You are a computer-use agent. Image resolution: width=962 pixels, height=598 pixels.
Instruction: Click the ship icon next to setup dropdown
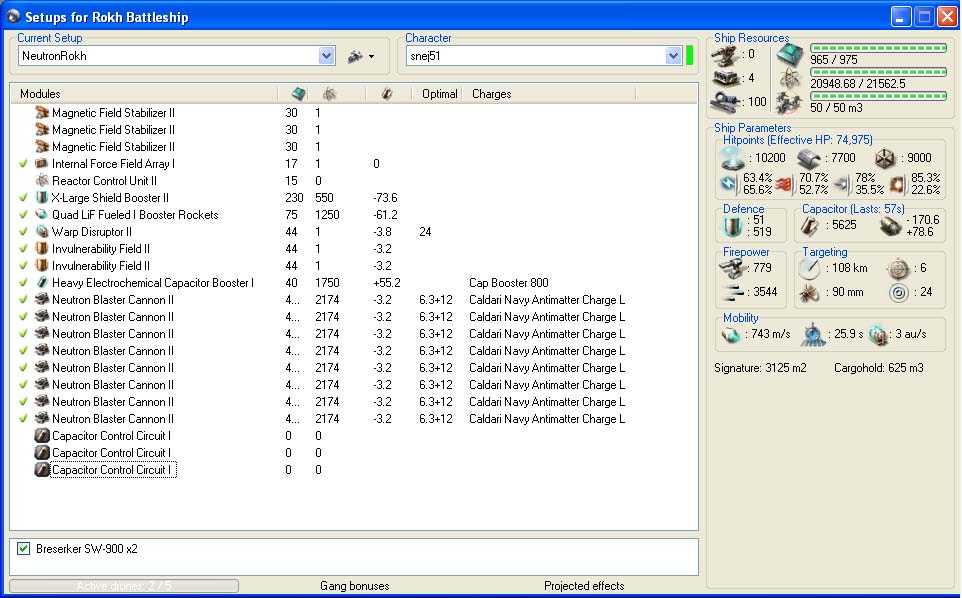(x=355, y=56)
